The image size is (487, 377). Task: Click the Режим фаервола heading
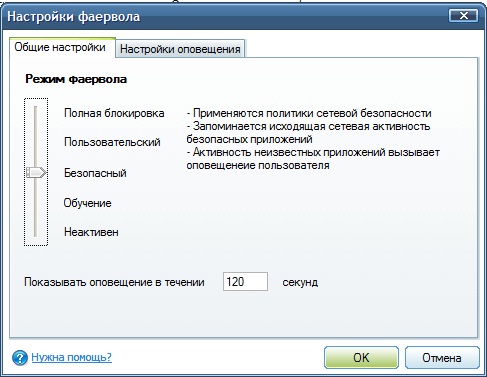click(x=76, y=79)
